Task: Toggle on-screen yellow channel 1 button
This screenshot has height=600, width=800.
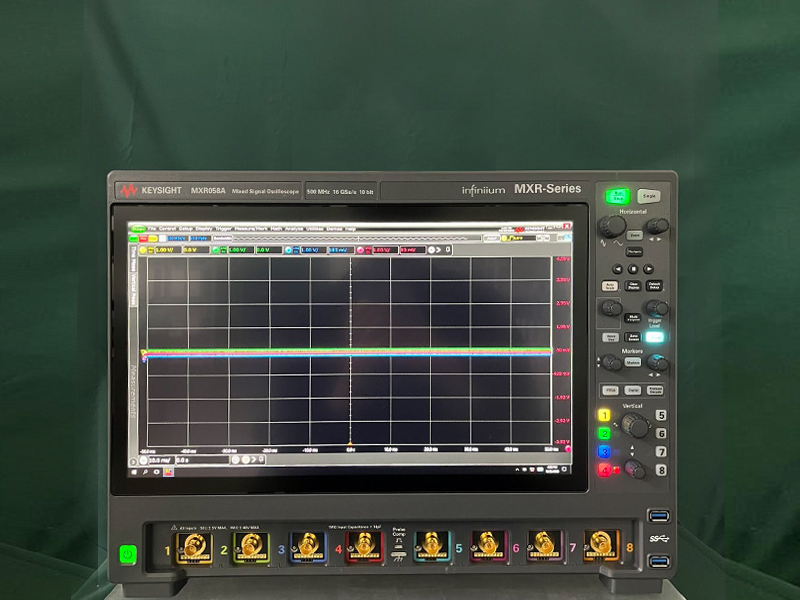Action: point(144,250)
